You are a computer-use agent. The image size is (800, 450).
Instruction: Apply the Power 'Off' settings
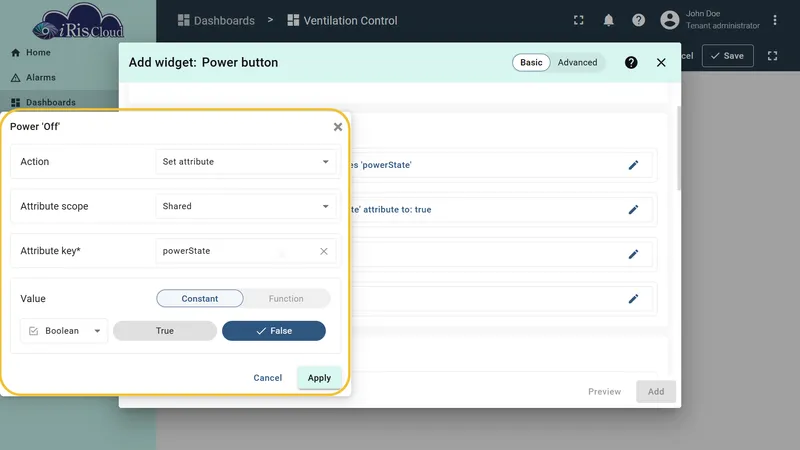(x=319, y=378)
